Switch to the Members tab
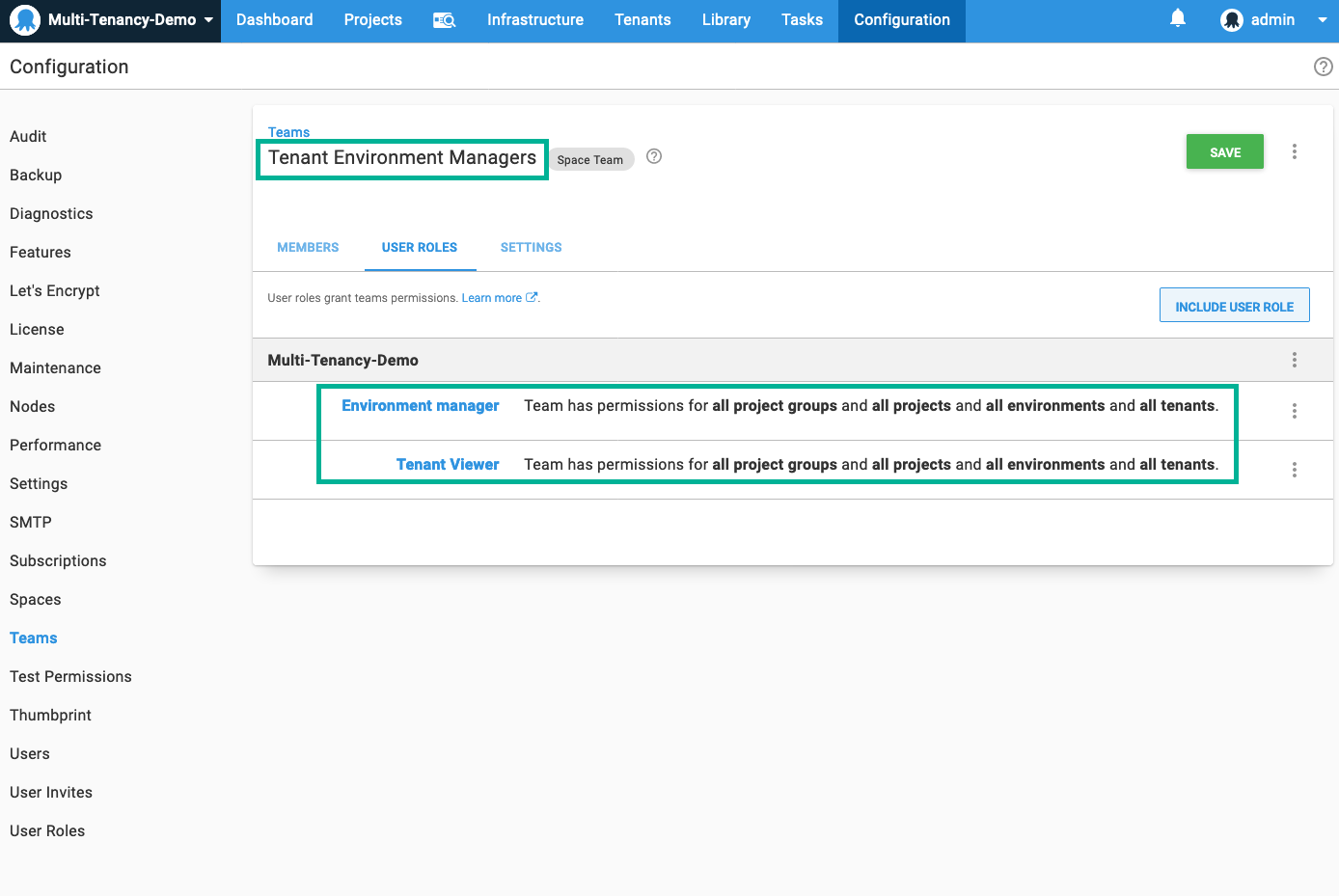Screen dimensions: 1339x896 point(308,248)
